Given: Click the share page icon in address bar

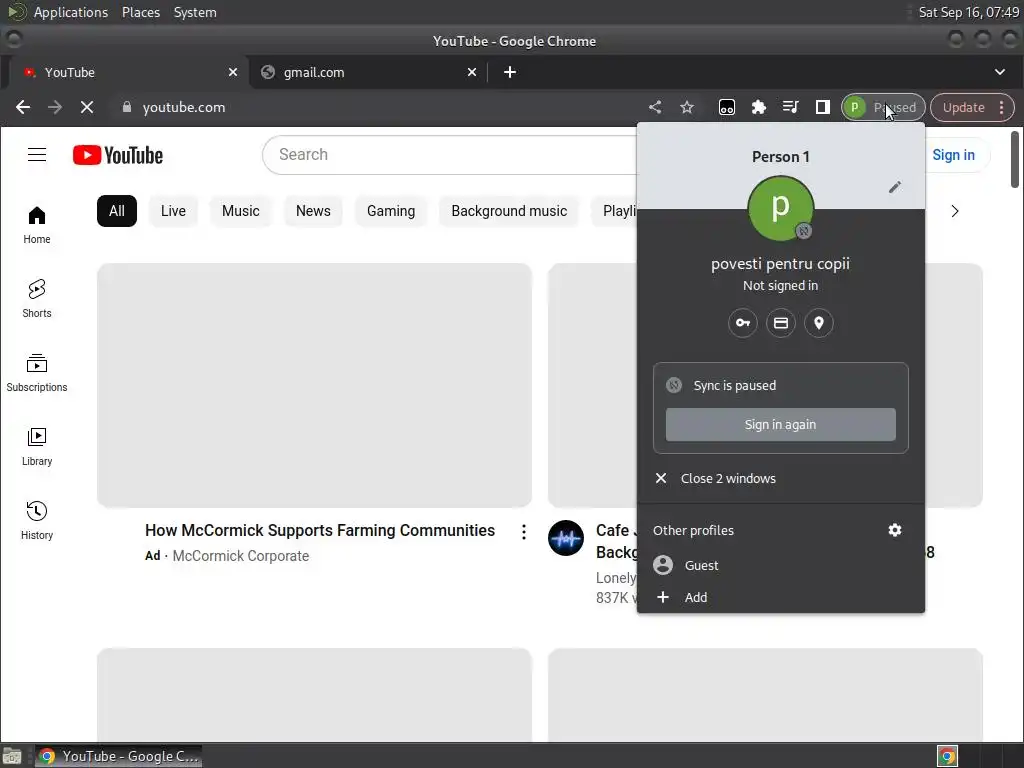Looking at the screenshot, I should [x=655, y=107].
